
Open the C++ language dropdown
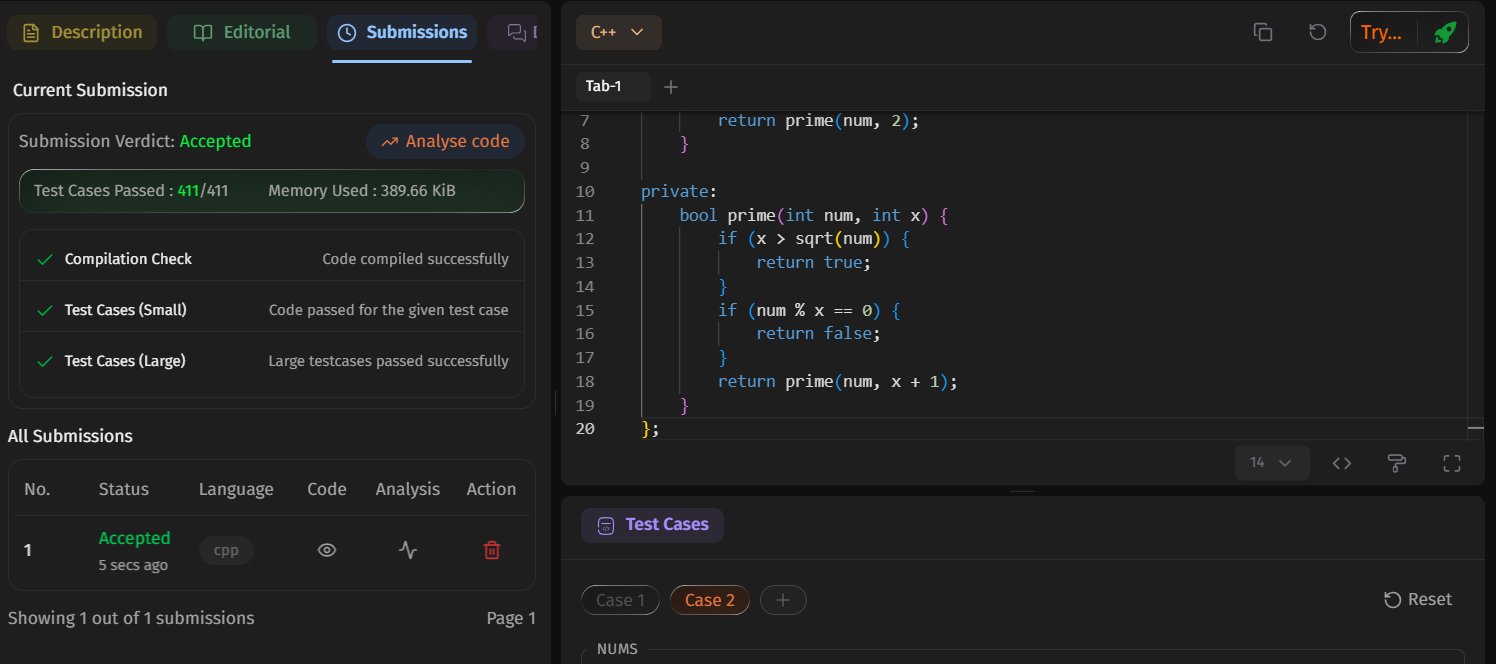tap(618, 32)
